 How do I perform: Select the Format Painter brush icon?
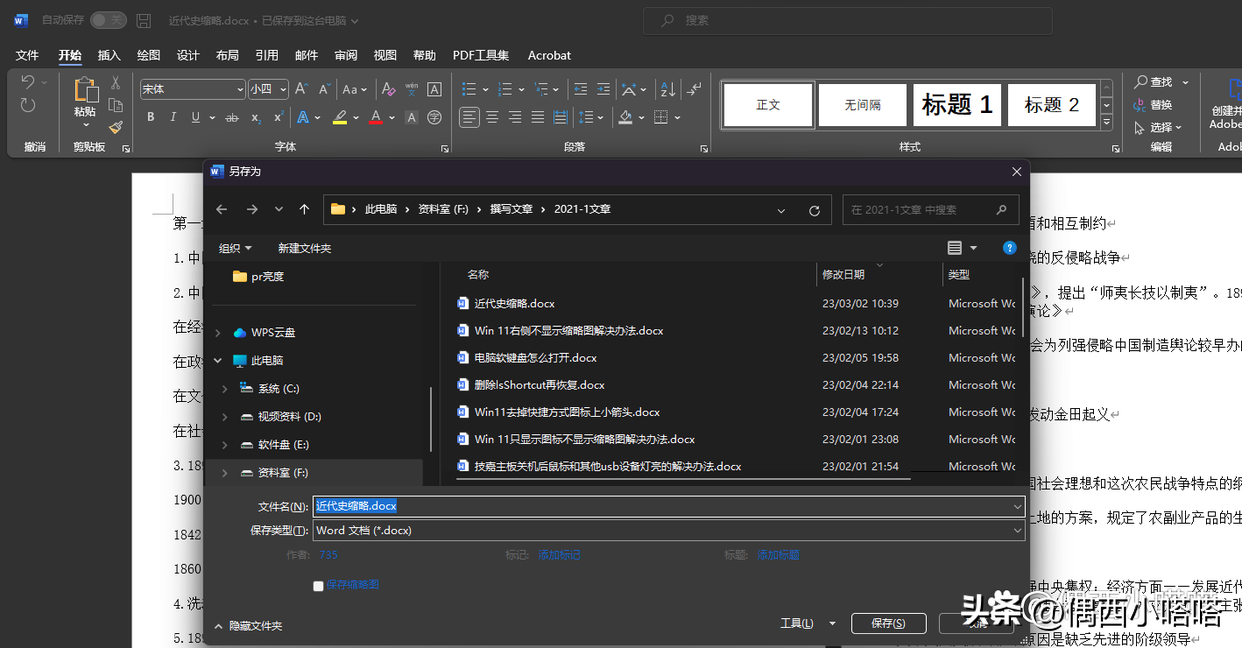tap(116, 127)
